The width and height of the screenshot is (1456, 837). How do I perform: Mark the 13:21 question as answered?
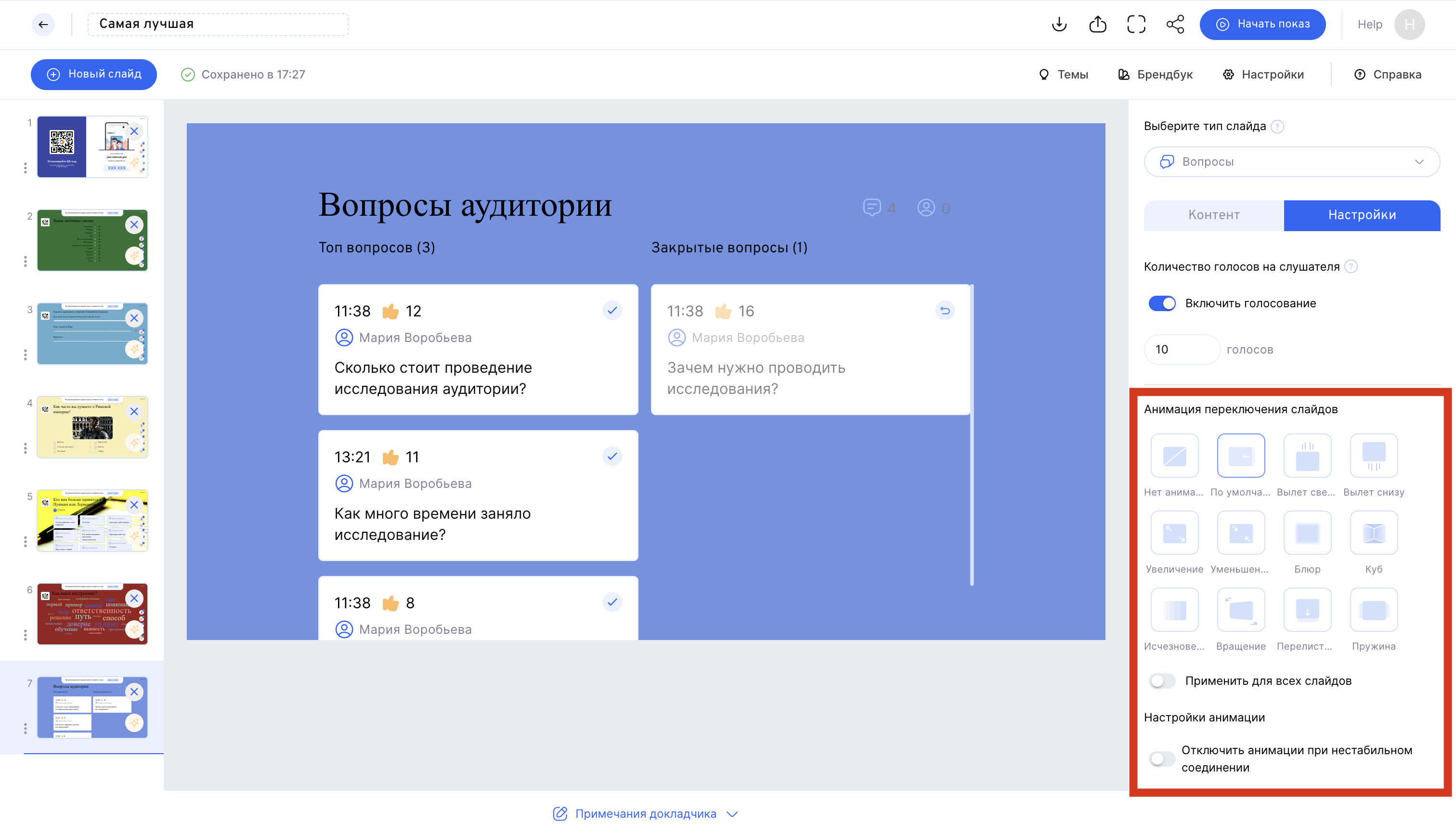(x=612, y=457)
